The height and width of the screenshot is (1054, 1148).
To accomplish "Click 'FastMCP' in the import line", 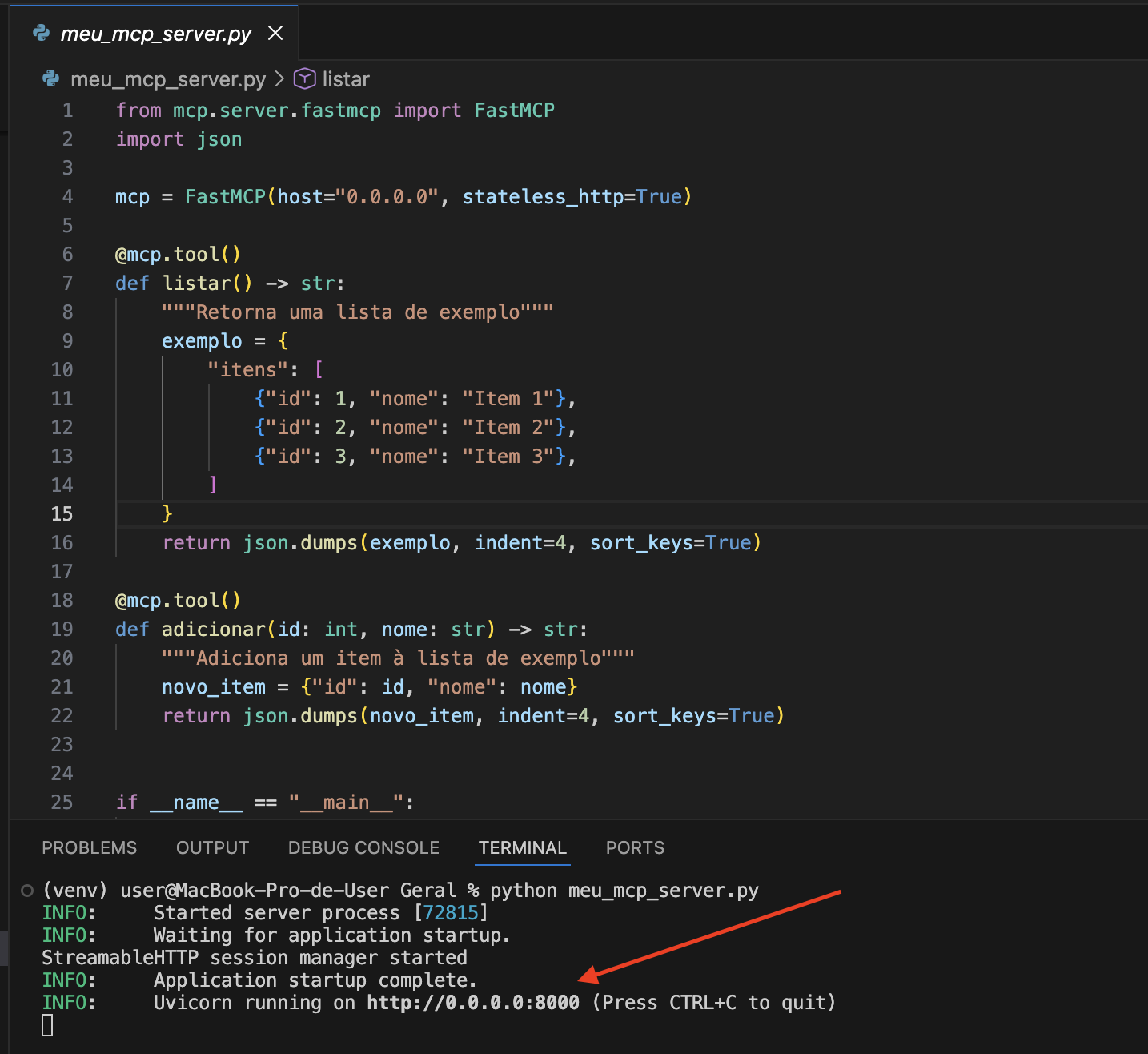I will pyautogui.click(x=514, y=111).
